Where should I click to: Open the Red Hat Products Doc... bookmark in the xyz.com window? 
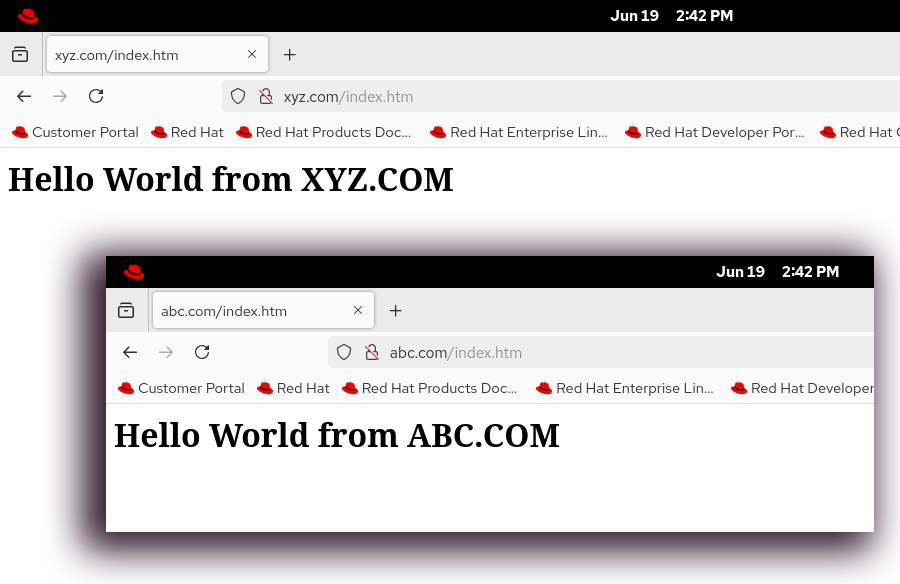(324, 132)
